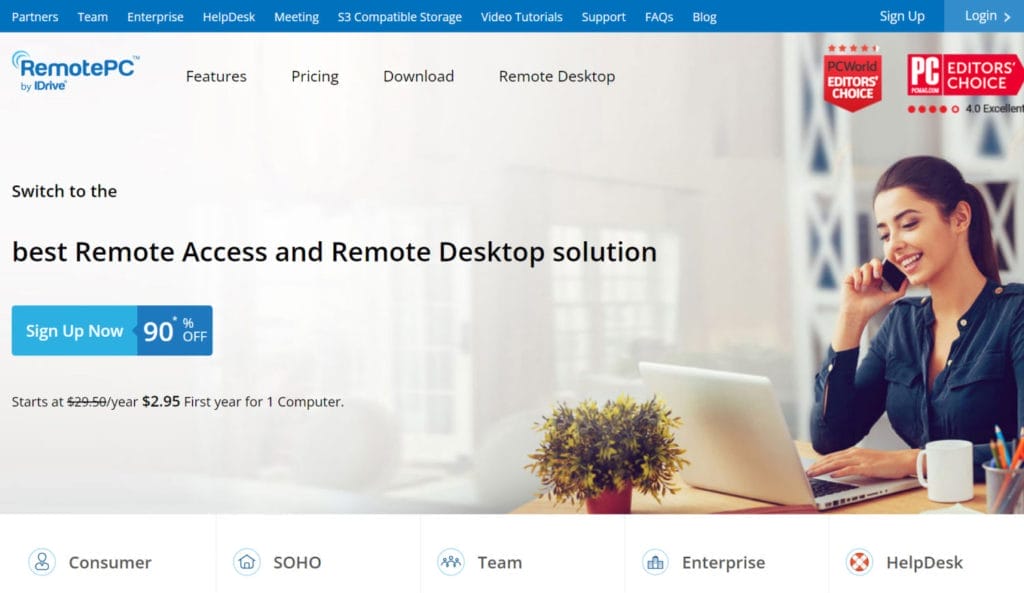Viewport: 1024px width, 593px height.
Task: Click the '4.0 Excellent' rating text
Action: tap(995, 108)
